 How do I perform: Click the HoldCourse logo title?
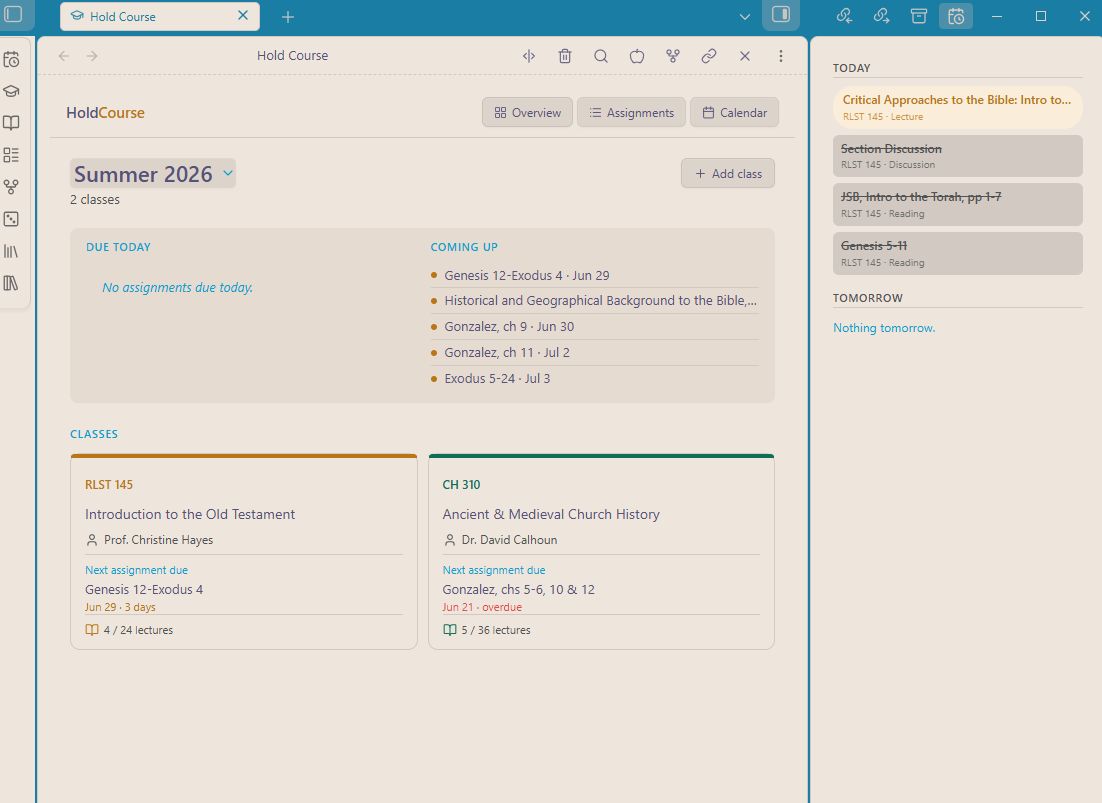tap(105, 112)
